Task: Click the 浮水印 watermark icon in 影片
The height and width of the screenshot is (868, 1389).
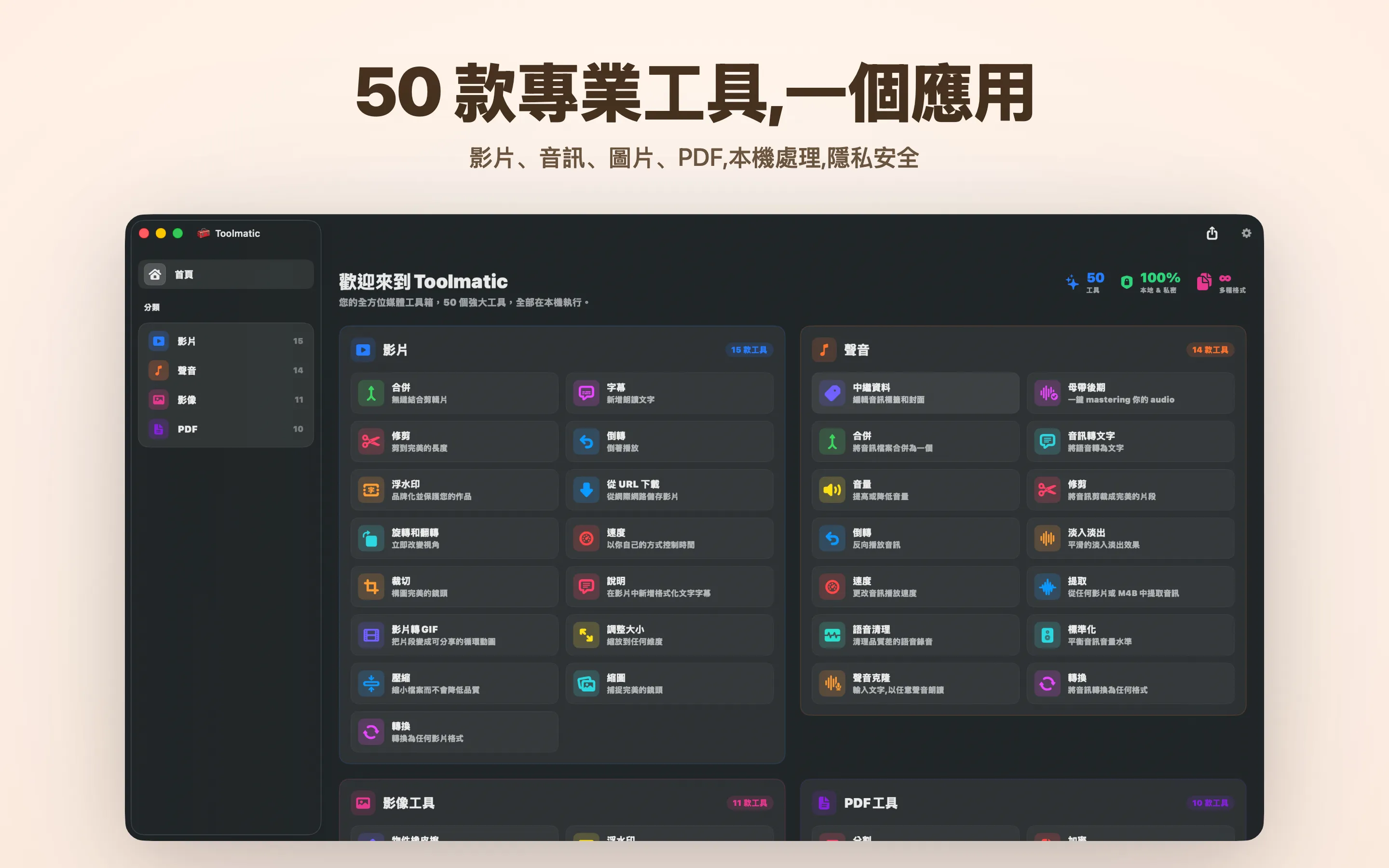Action: pyautogui.click(x=371, y=489)
